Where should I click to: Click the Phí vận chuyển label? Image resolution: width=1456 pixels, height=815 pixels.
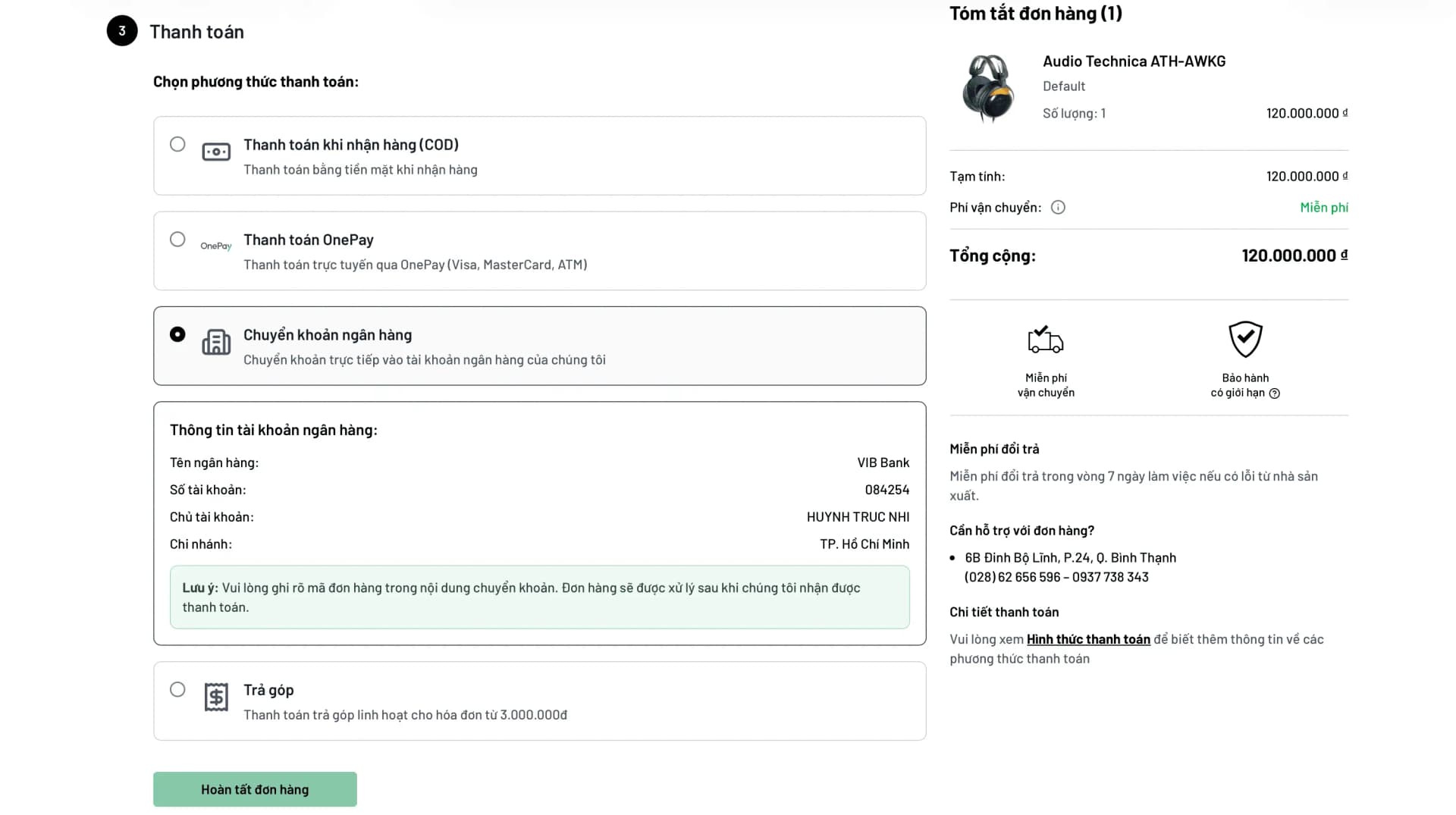pos(995,208)
